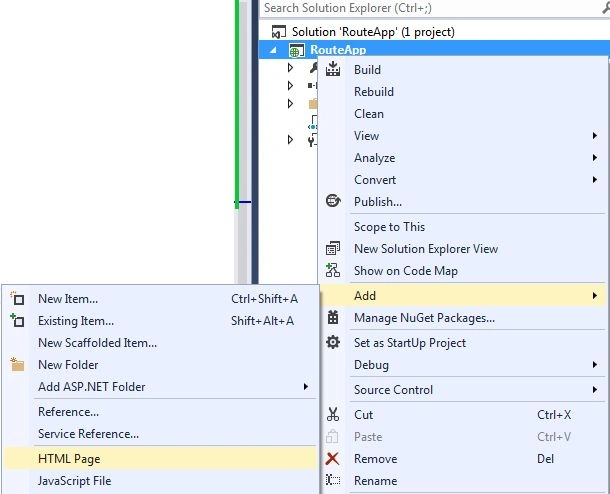610x494 pixels.
Task: Click the Del shortcut text
Action: [x=545, y=459]
